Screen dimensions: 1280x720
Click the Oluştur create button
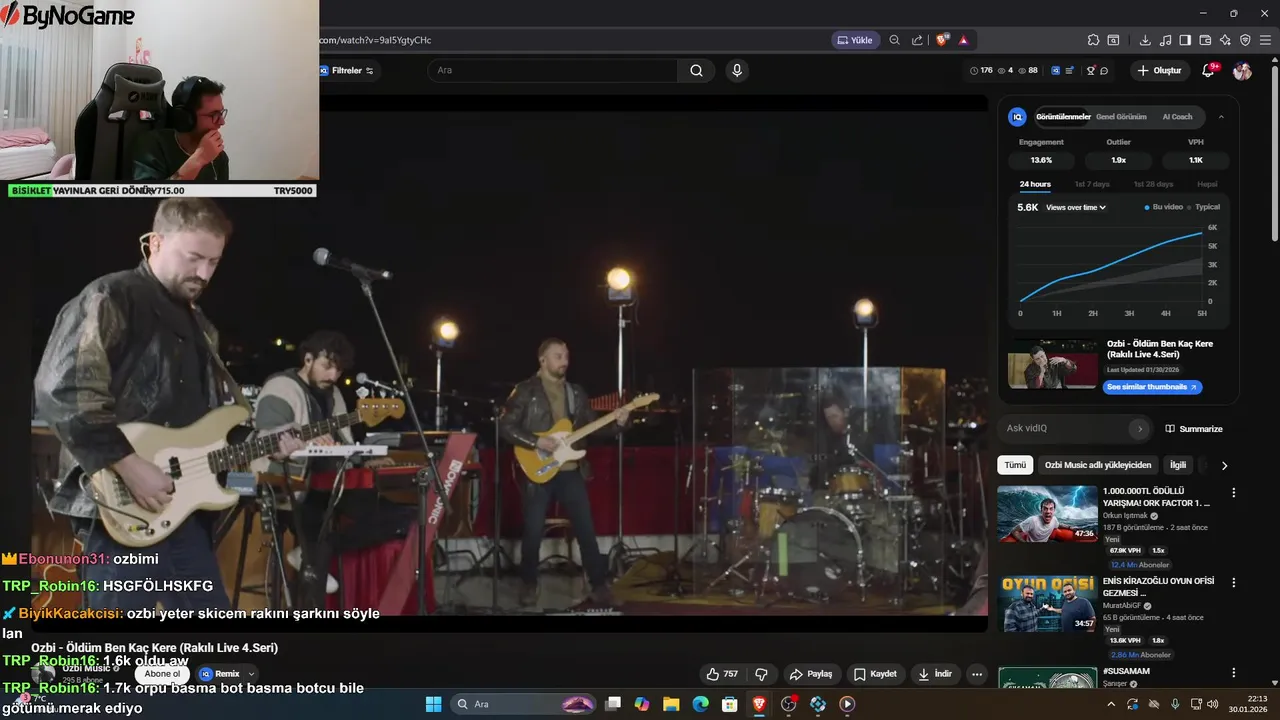tap(1160, 70)
